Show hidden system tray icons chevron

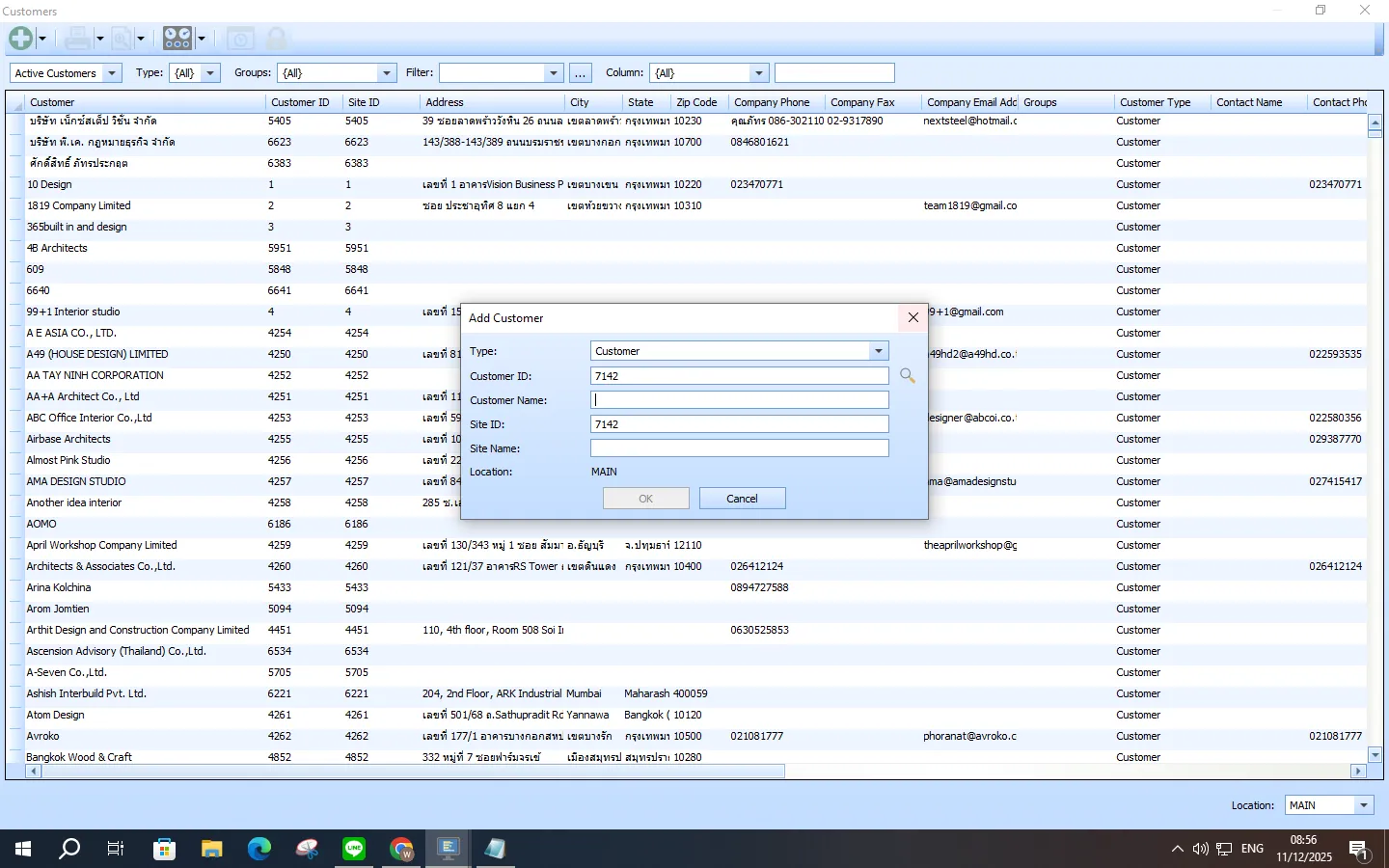point(1177,849)
